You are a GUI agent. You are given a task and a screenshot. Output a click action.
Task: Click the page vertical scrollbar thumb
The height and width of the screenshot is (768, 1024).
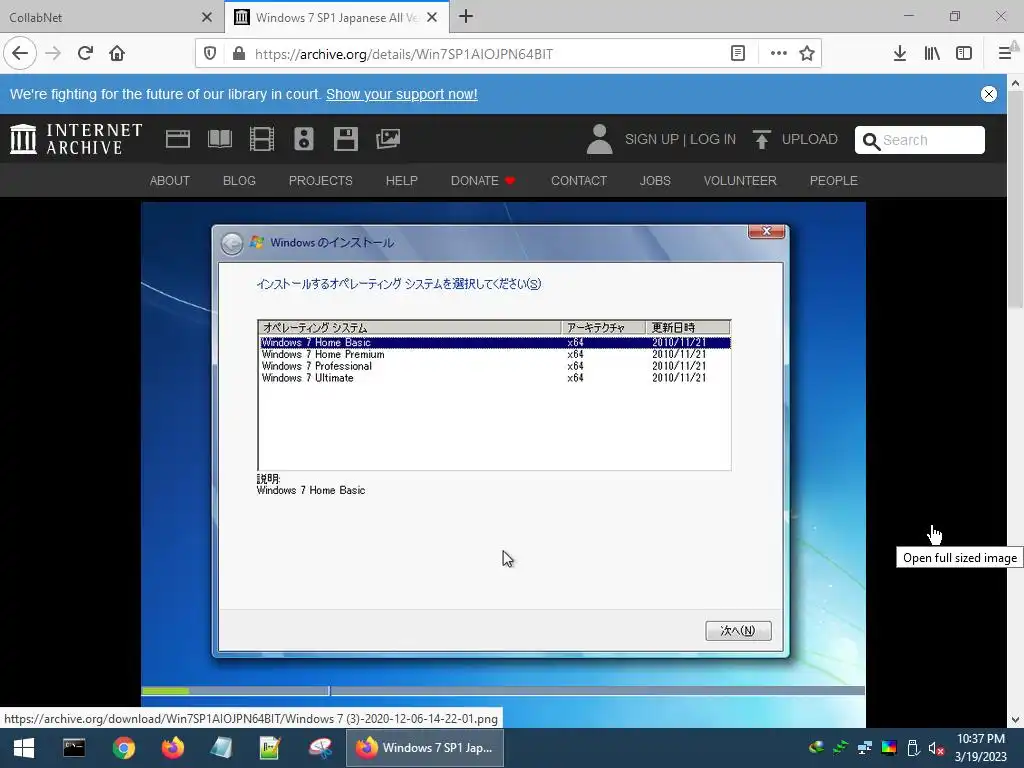click(1015, 199)
